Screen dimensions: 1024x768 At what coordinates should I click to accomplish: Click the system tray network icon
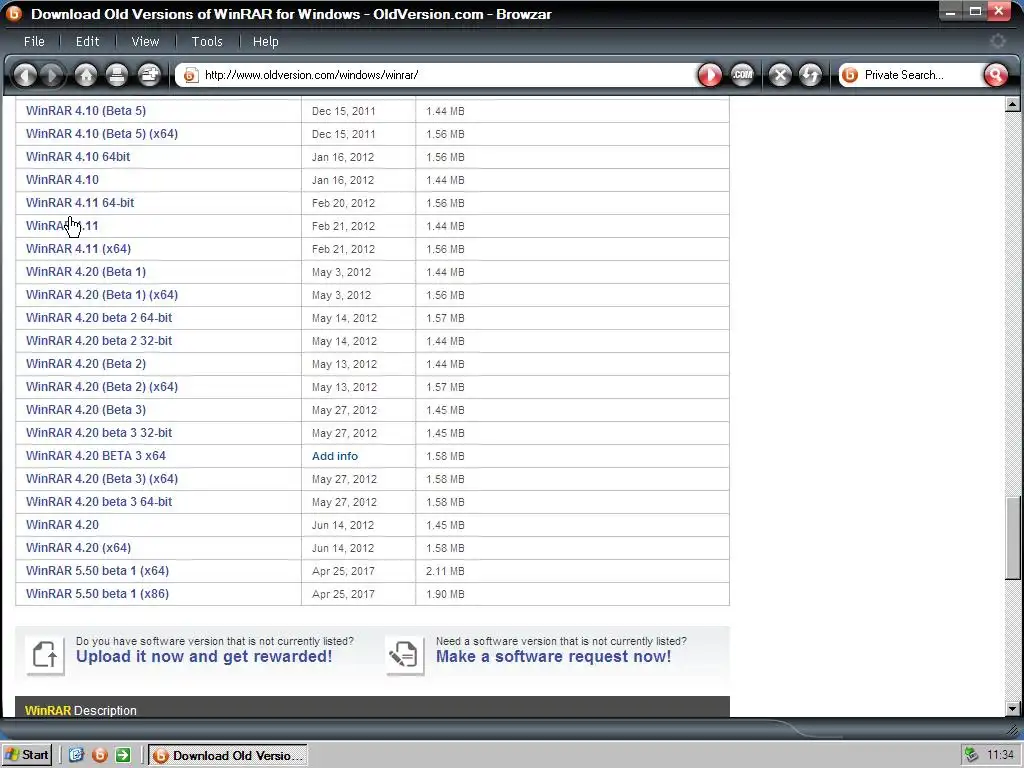(971, 755)
